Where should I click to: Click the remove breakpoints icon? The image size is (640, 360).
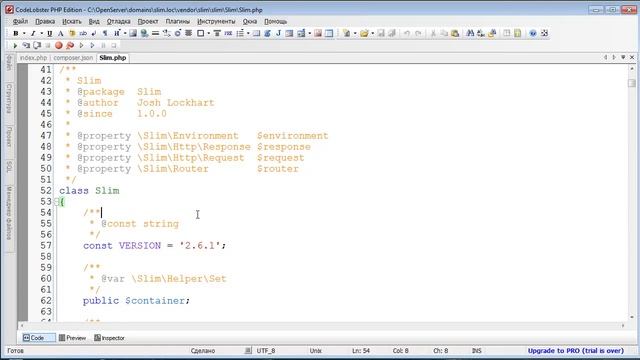[x=70, y=45]
